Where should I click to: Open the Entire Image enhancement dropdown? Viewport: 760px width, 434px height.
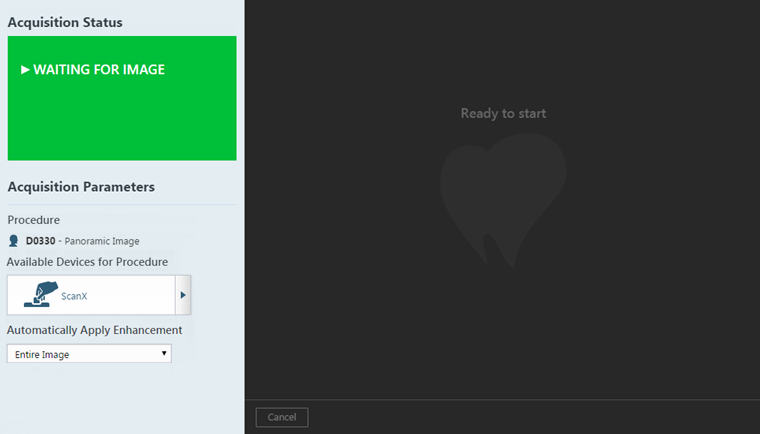(88, 354)
